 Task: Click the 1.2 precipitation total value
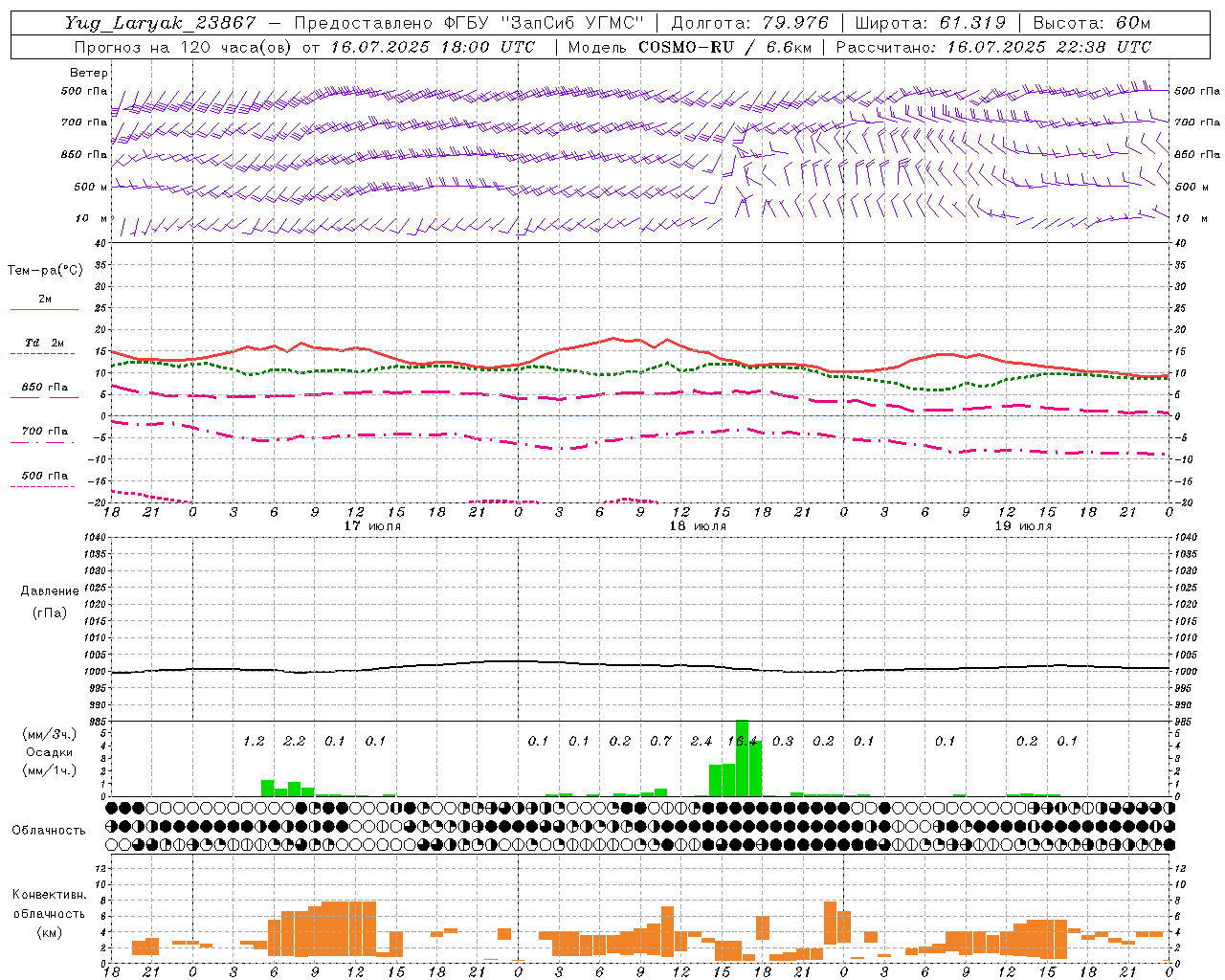254,741
